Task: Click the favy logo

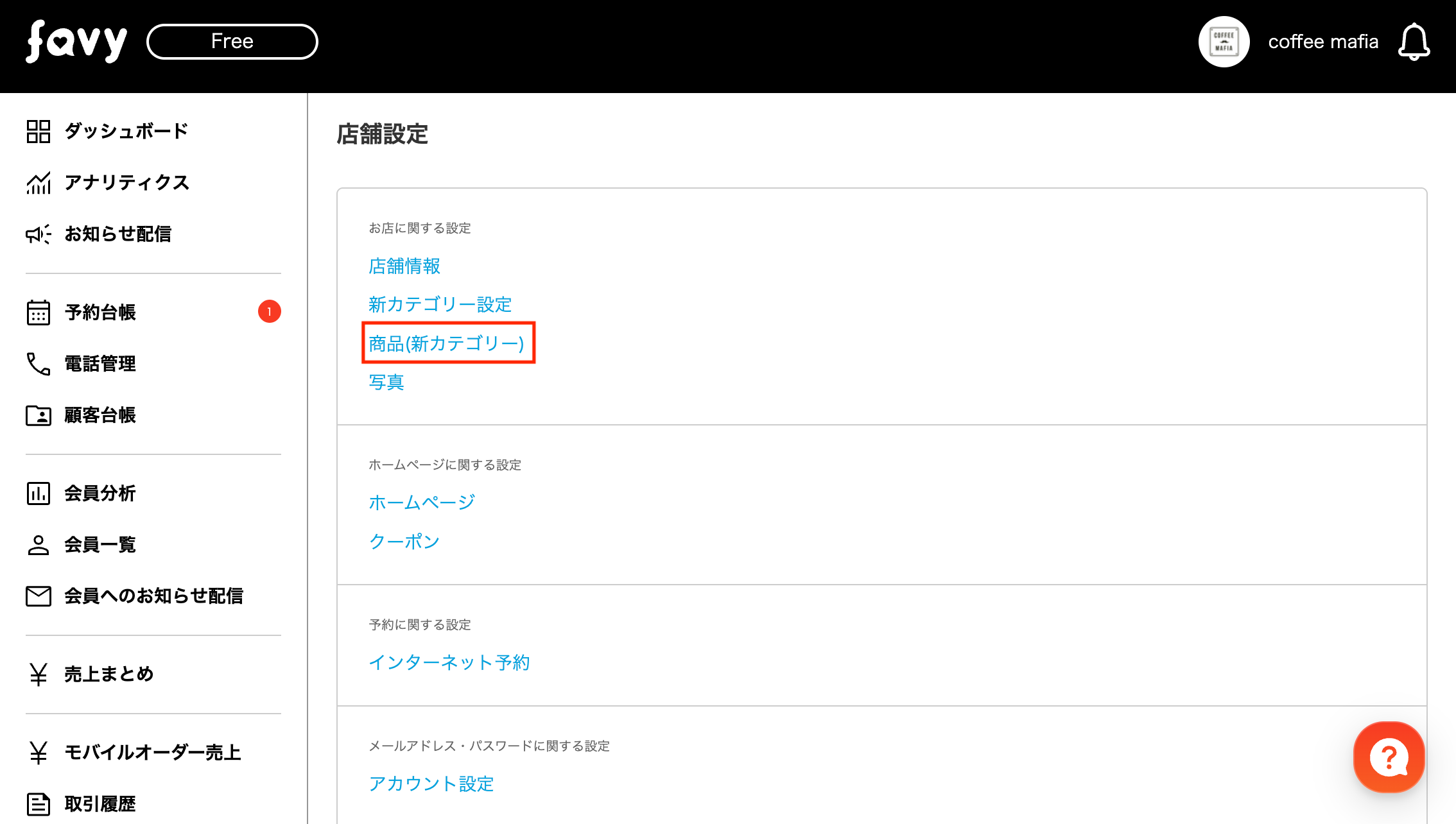Action: (x=76, y=42)
